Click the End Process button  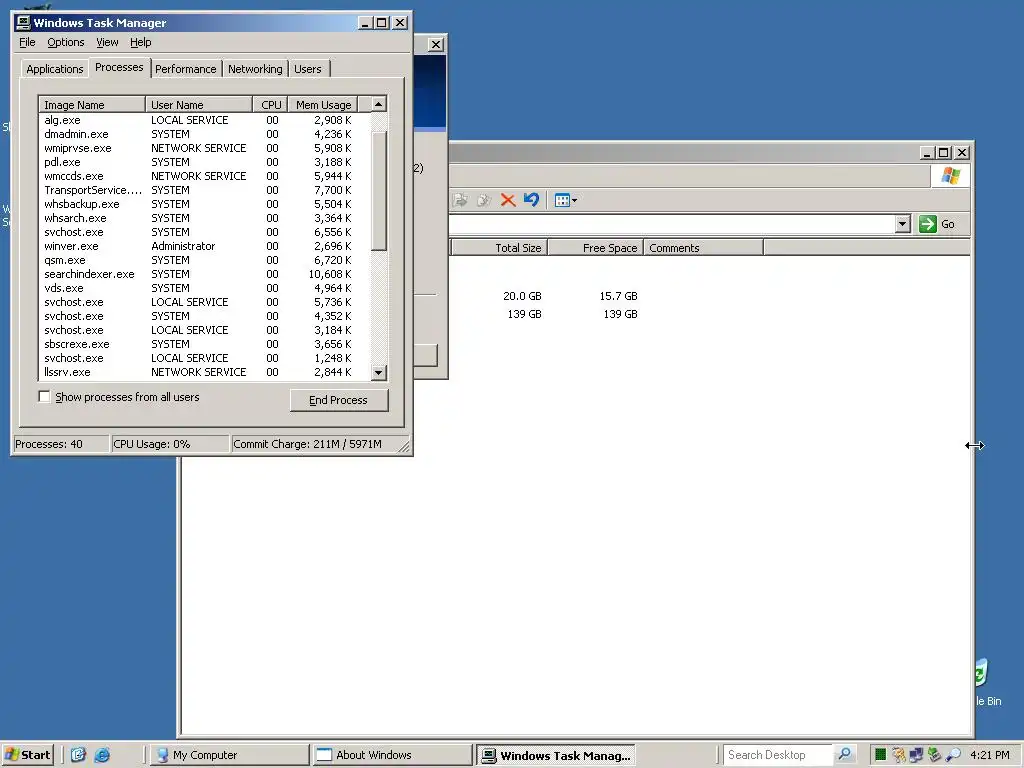[338, 400]
